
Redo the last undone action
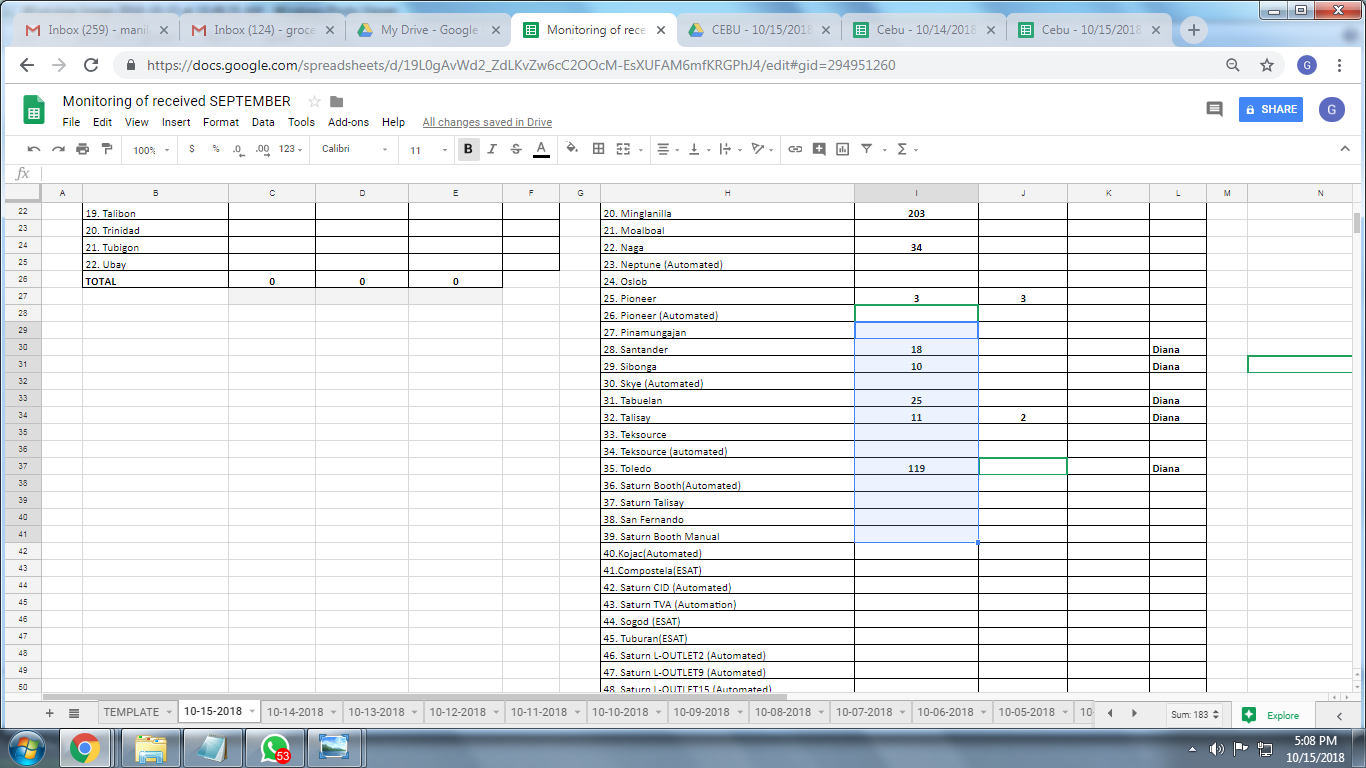(x=58, y=149)
